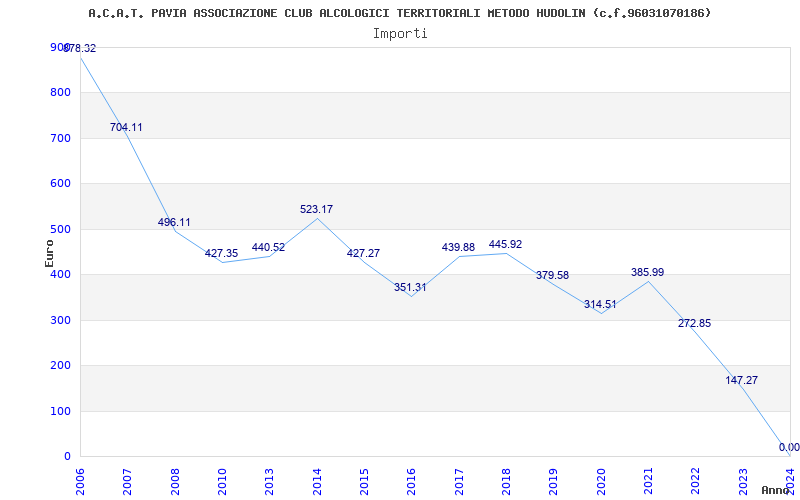Select data label 0.00

[789, 447]
